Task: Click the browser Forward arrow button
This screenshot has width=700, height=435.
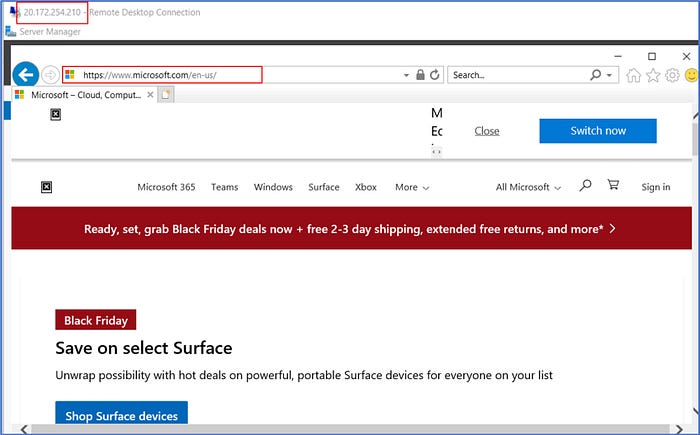Action: 50,75
